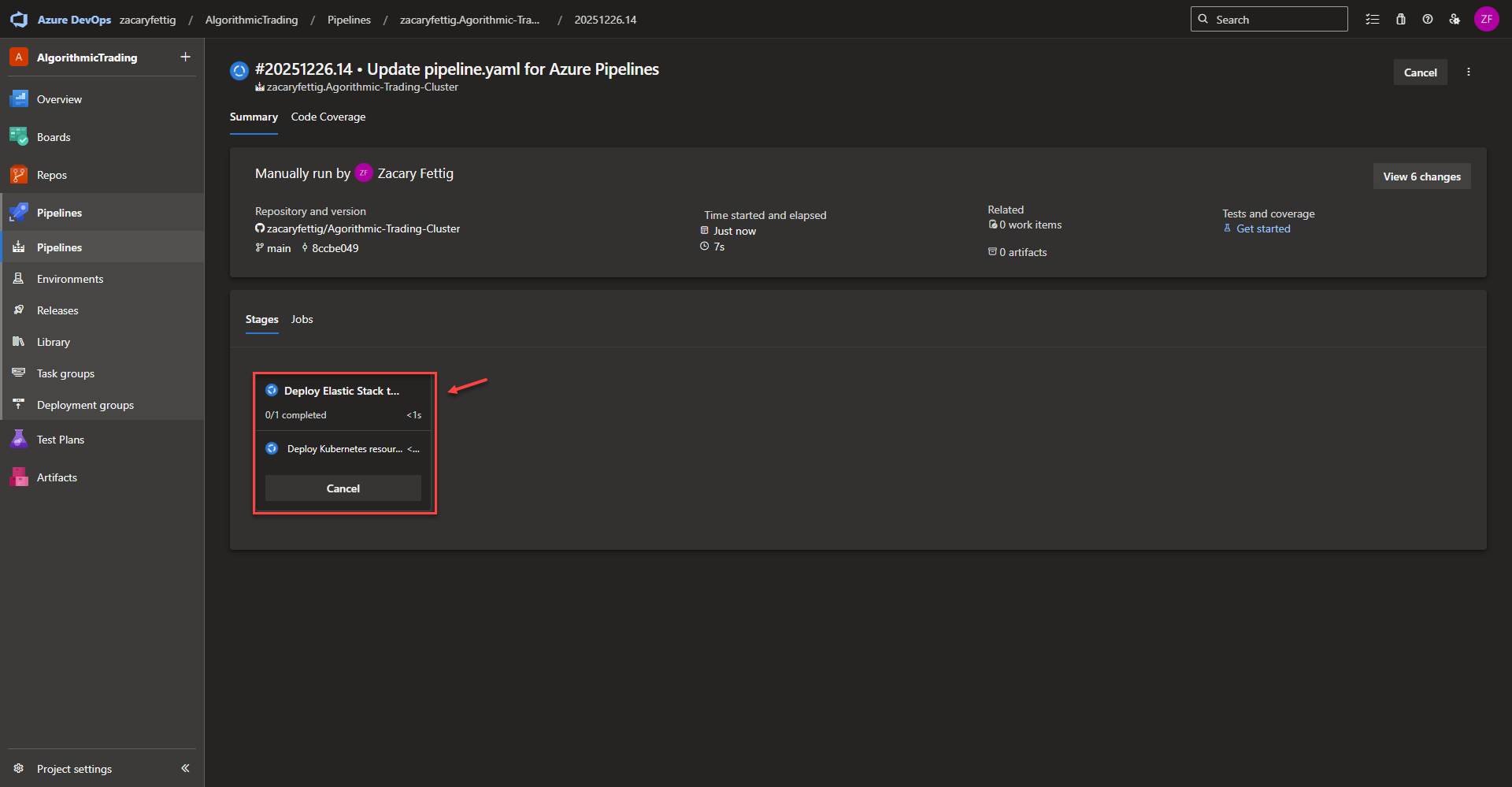Open the User settings icon
The height and width of the screenshot is (787, 1512).
tap(1455, 20)
